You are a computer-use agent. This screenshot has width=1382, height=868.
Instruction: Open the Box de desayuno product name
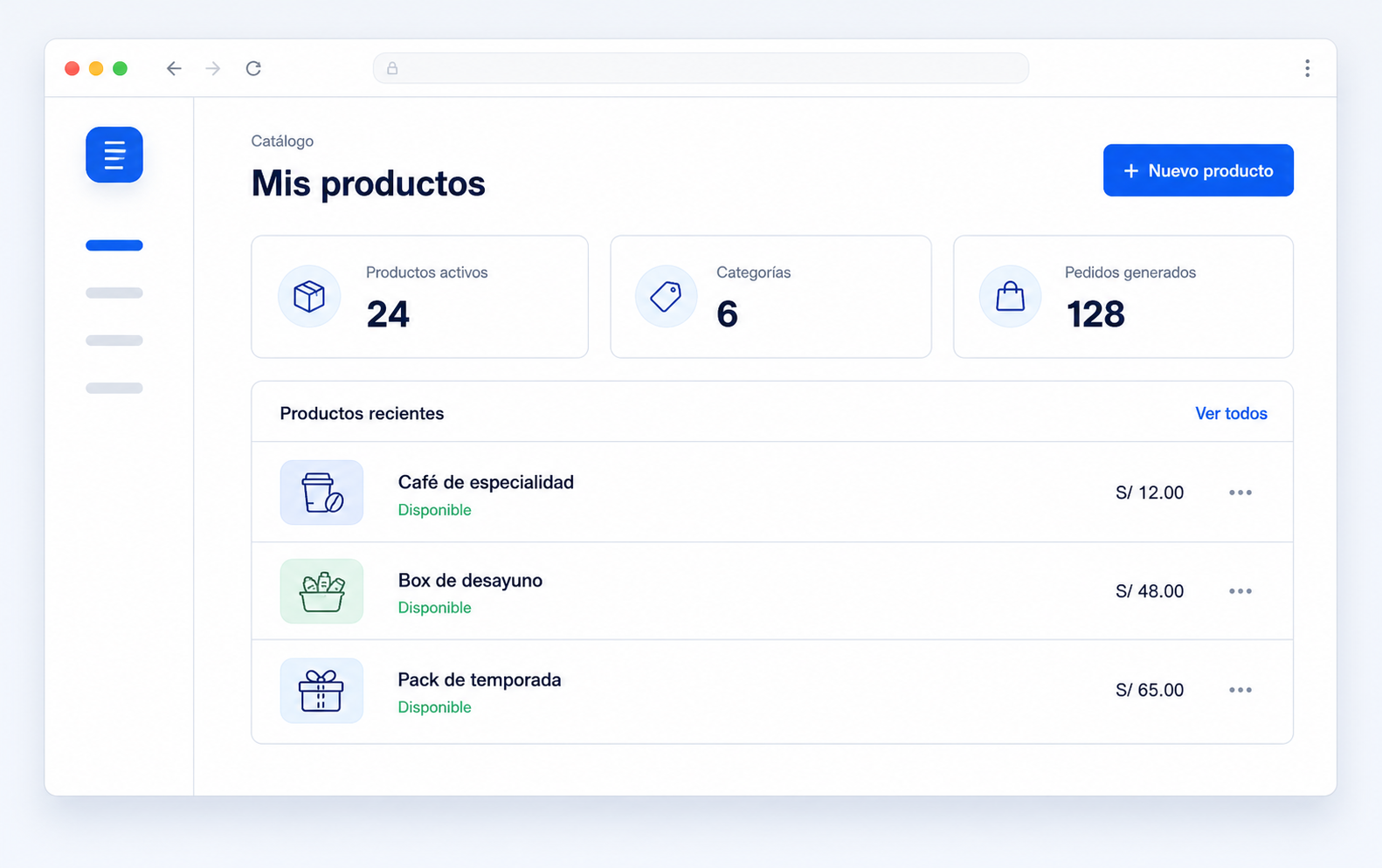(x=470, y=581)
